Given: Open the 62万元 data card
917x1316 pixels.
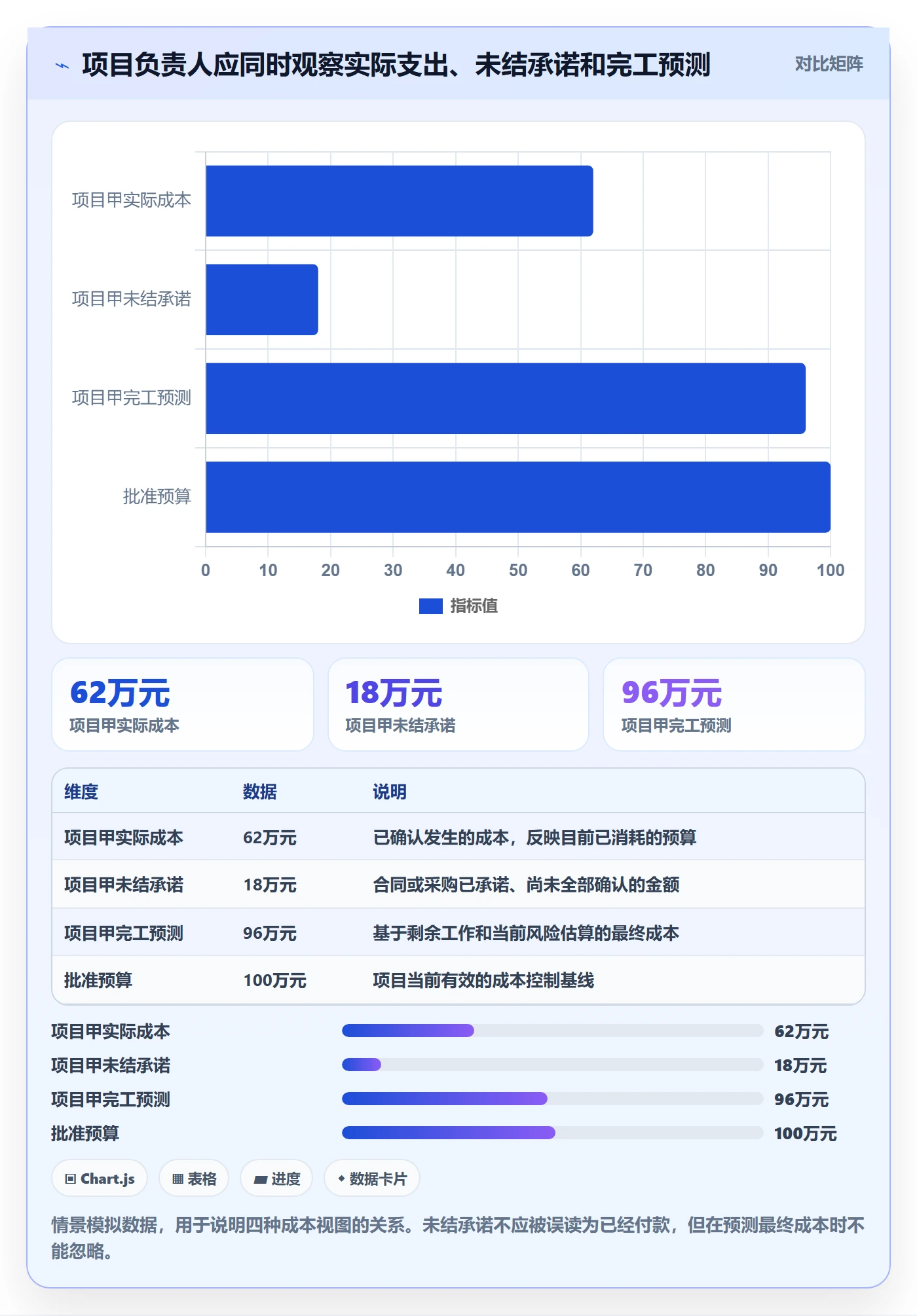Looking at the screenshot, I should pyautogui.click(x=183, y=704).
